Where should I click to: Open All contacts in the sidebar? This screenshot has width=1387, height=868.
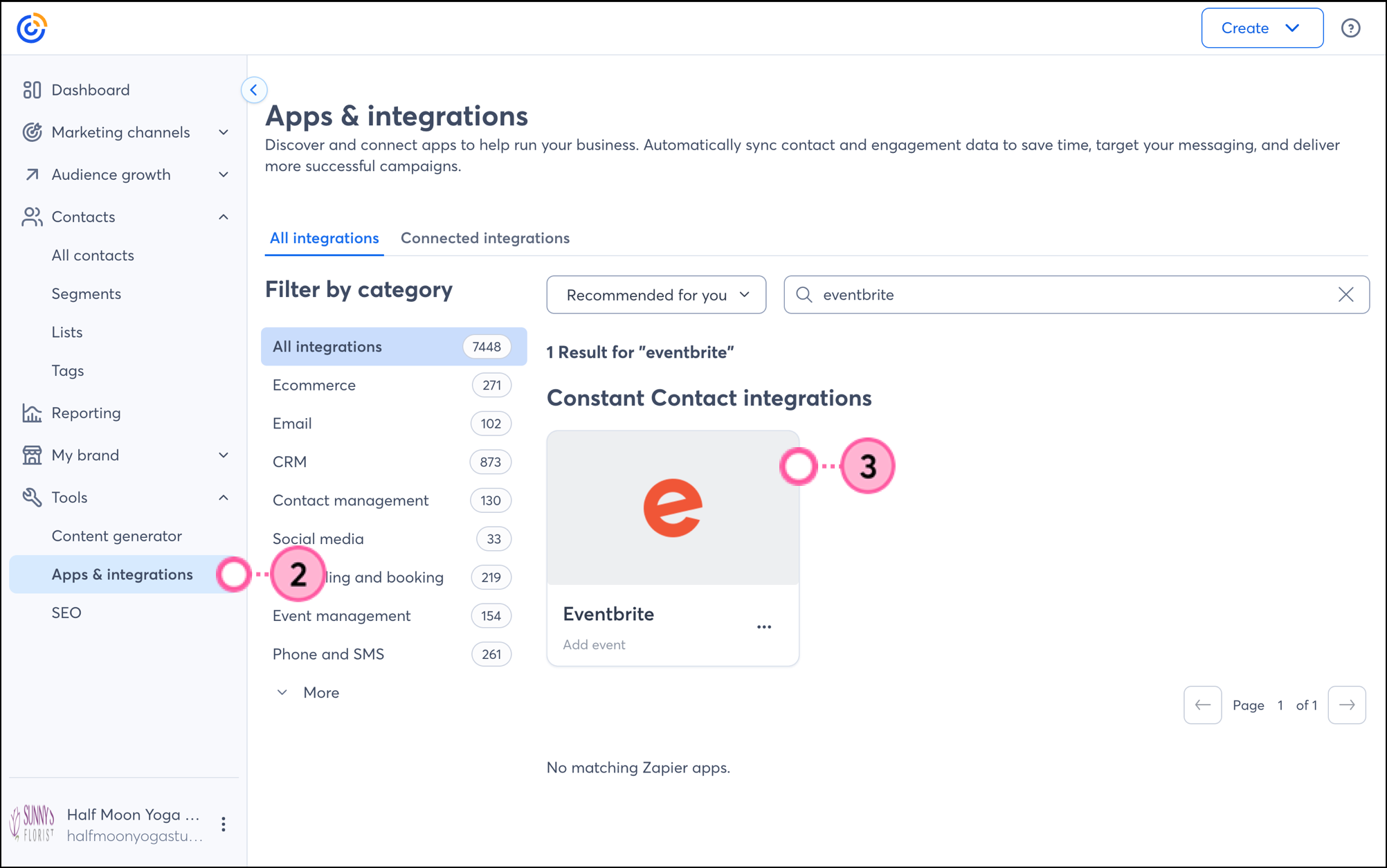[x=93, y=255]
